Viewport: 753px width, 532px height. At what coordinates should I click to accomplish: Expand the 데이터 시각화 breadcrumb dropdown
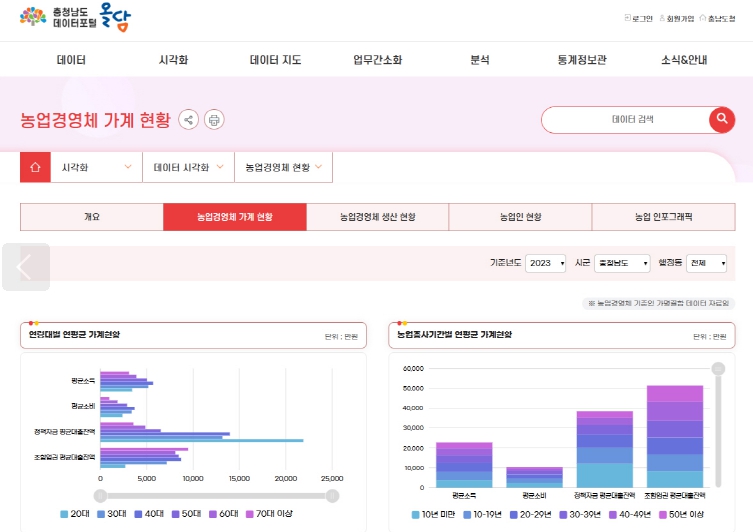(x=188, y=167)
